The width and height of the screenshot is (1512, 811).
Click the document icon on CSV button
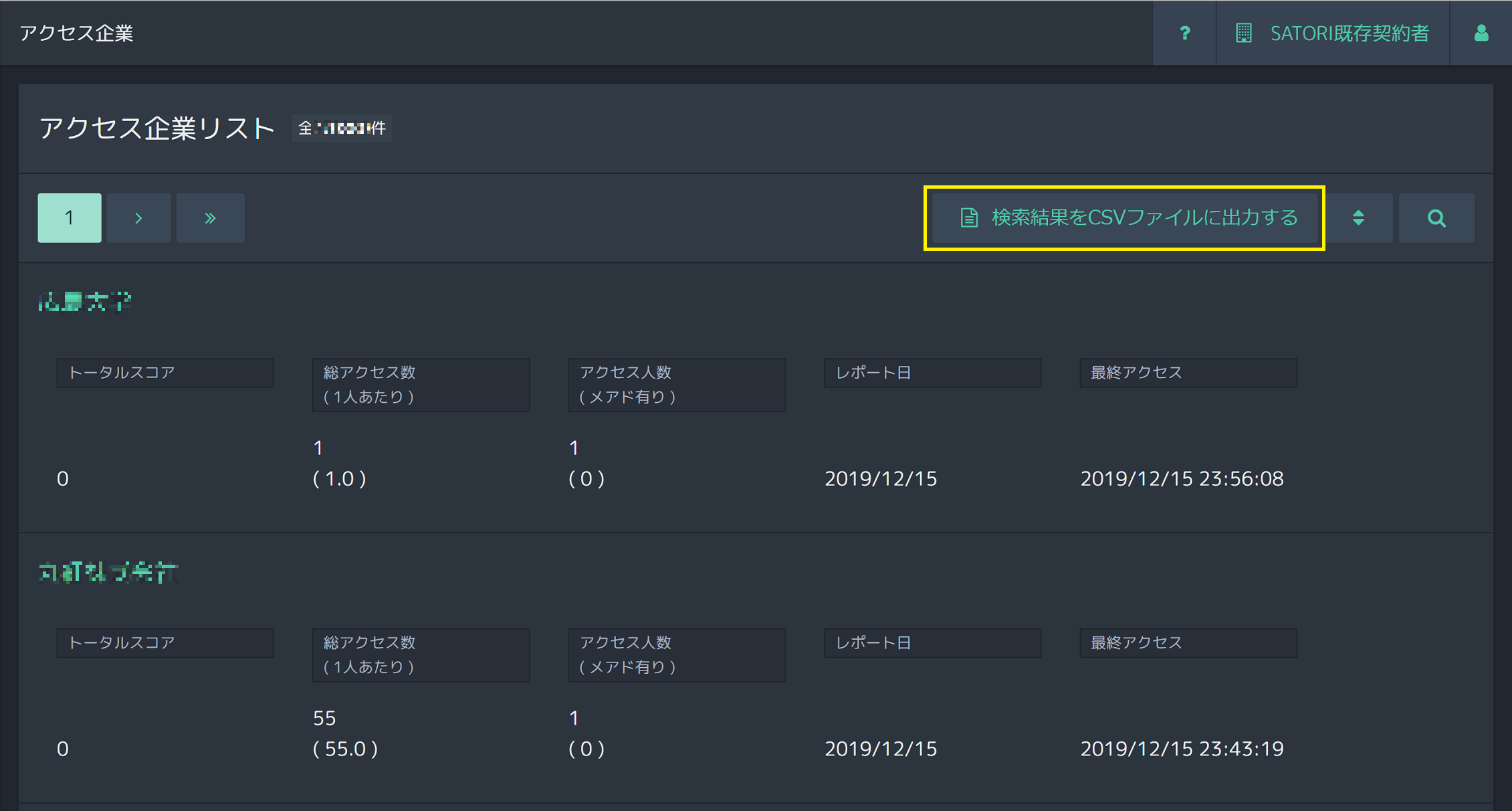tap(969, 218)
